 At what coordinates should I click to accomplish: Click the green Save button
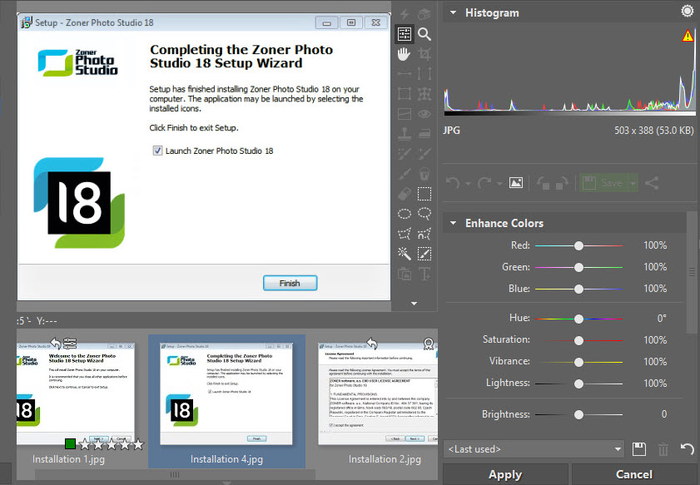pyautogui.click(x=604, y=183)
